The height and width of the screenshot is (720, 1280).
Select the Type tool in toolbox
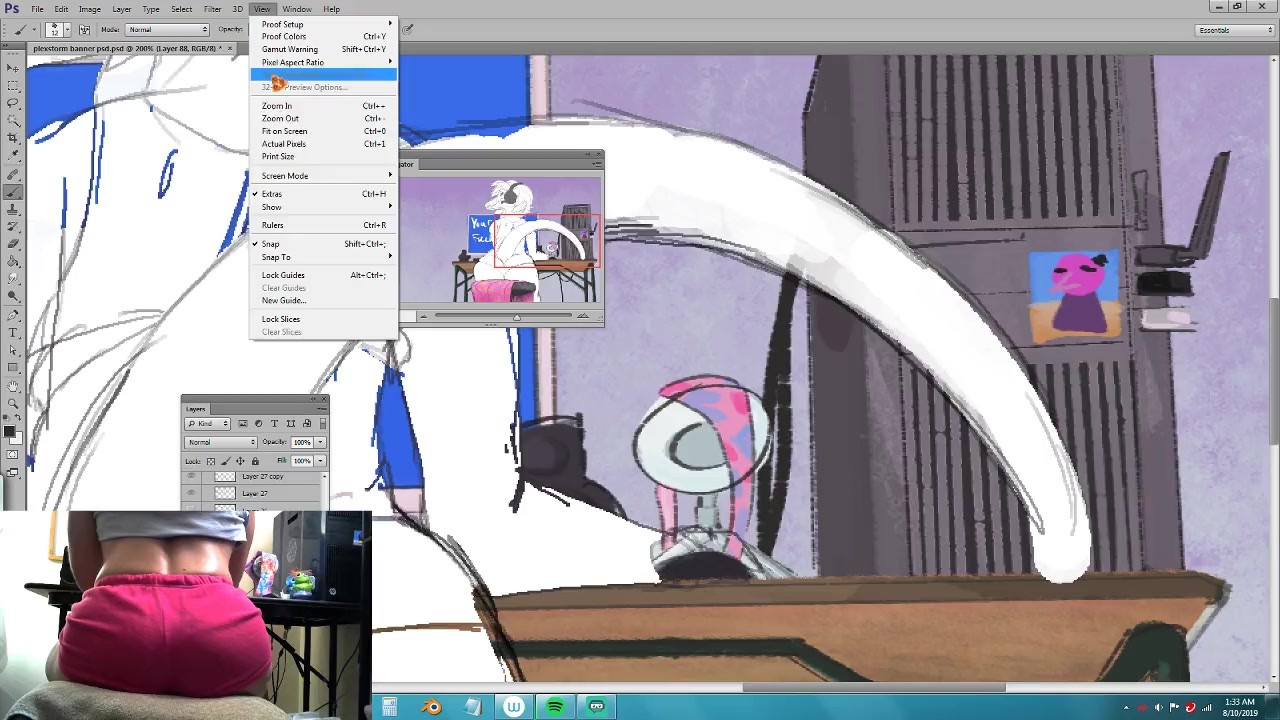(x=13, y=332)
